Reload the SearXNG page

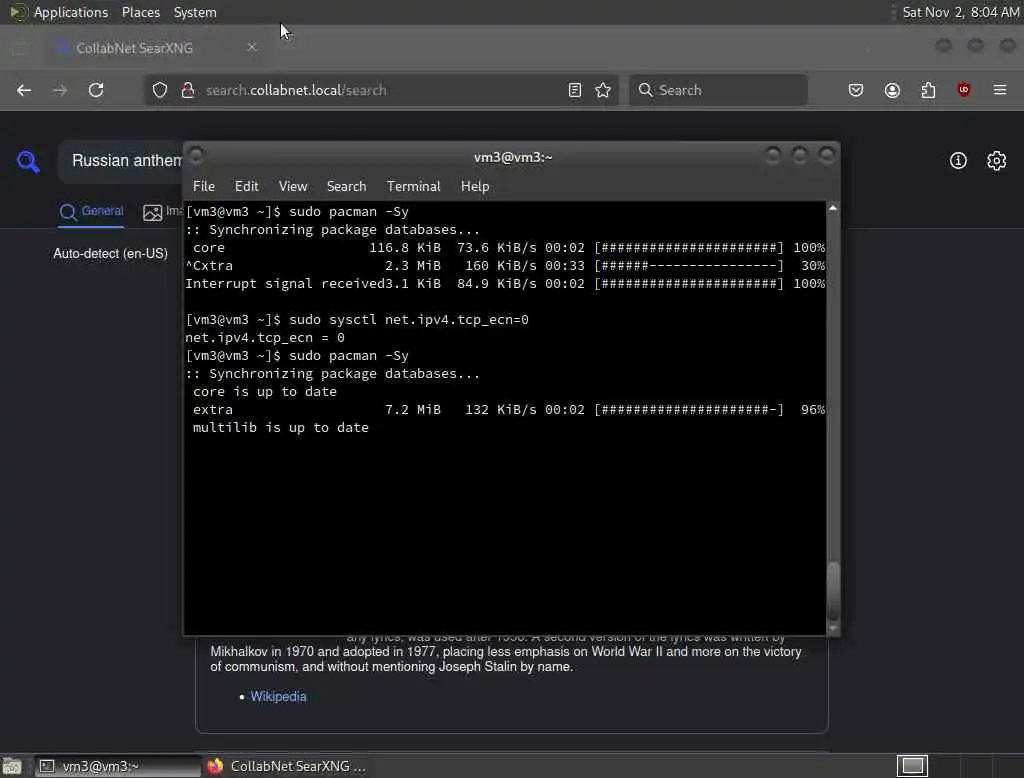tap(96, 90)
